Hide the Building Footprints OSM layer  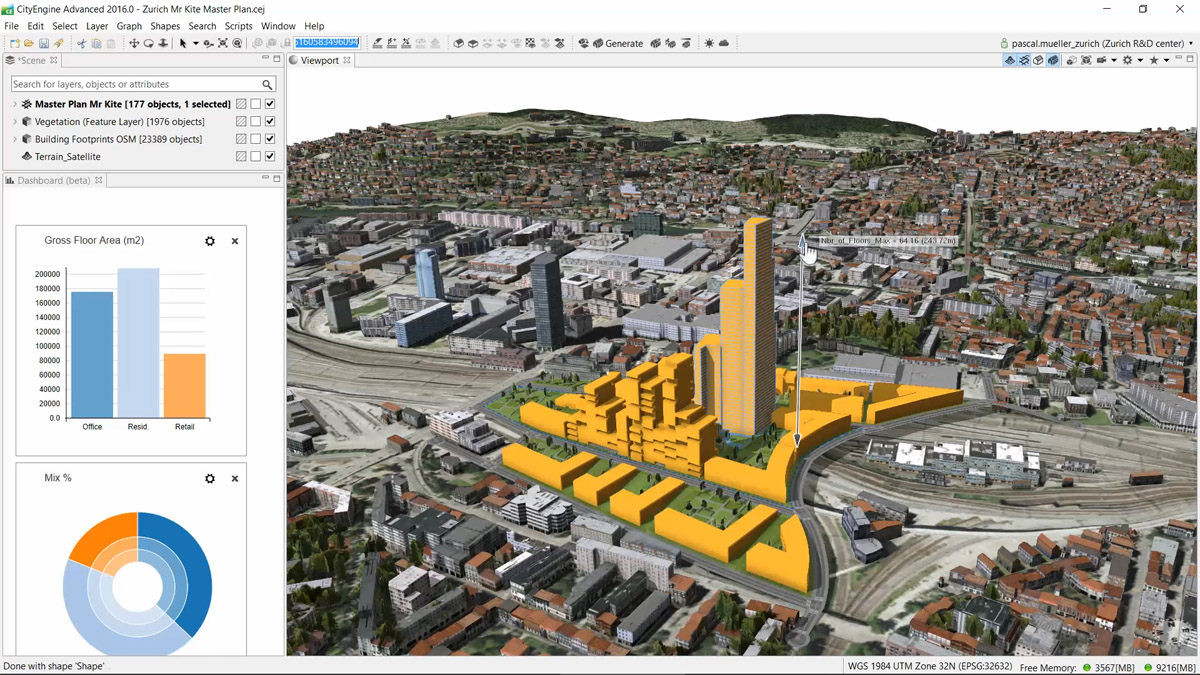pos(270,139)
